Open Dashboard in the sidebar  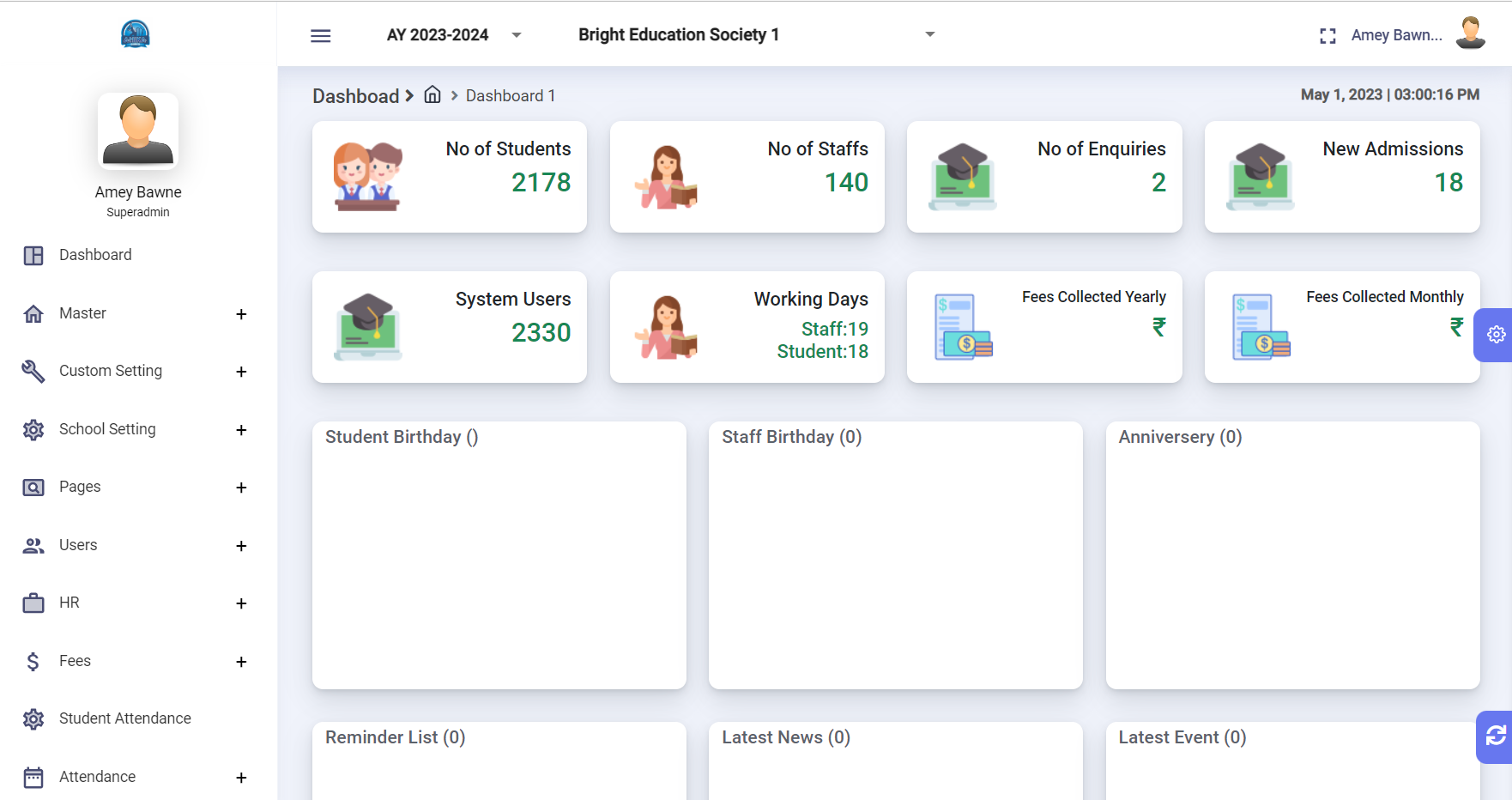point(95,255)
